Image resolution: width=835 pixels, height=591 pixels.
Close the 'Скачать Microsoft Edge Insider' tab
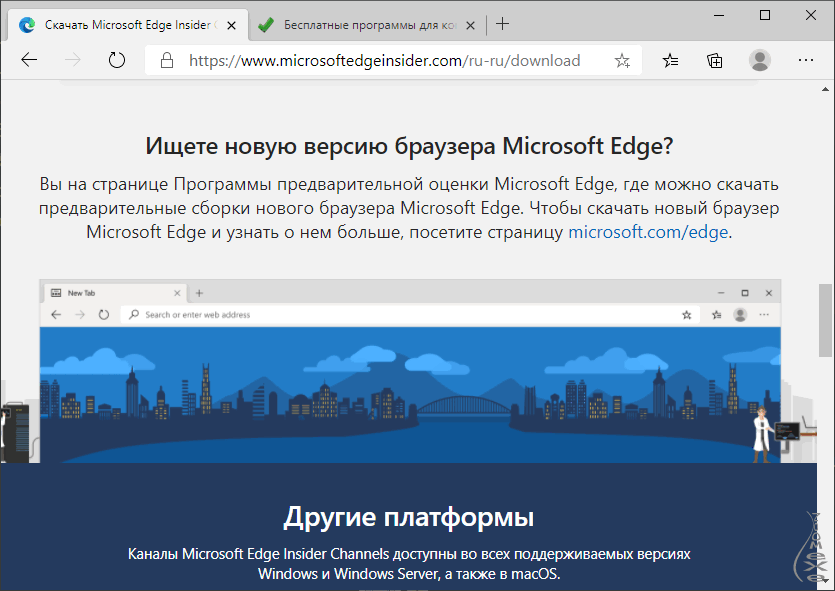pyautogui.click(x=232, y=25)
